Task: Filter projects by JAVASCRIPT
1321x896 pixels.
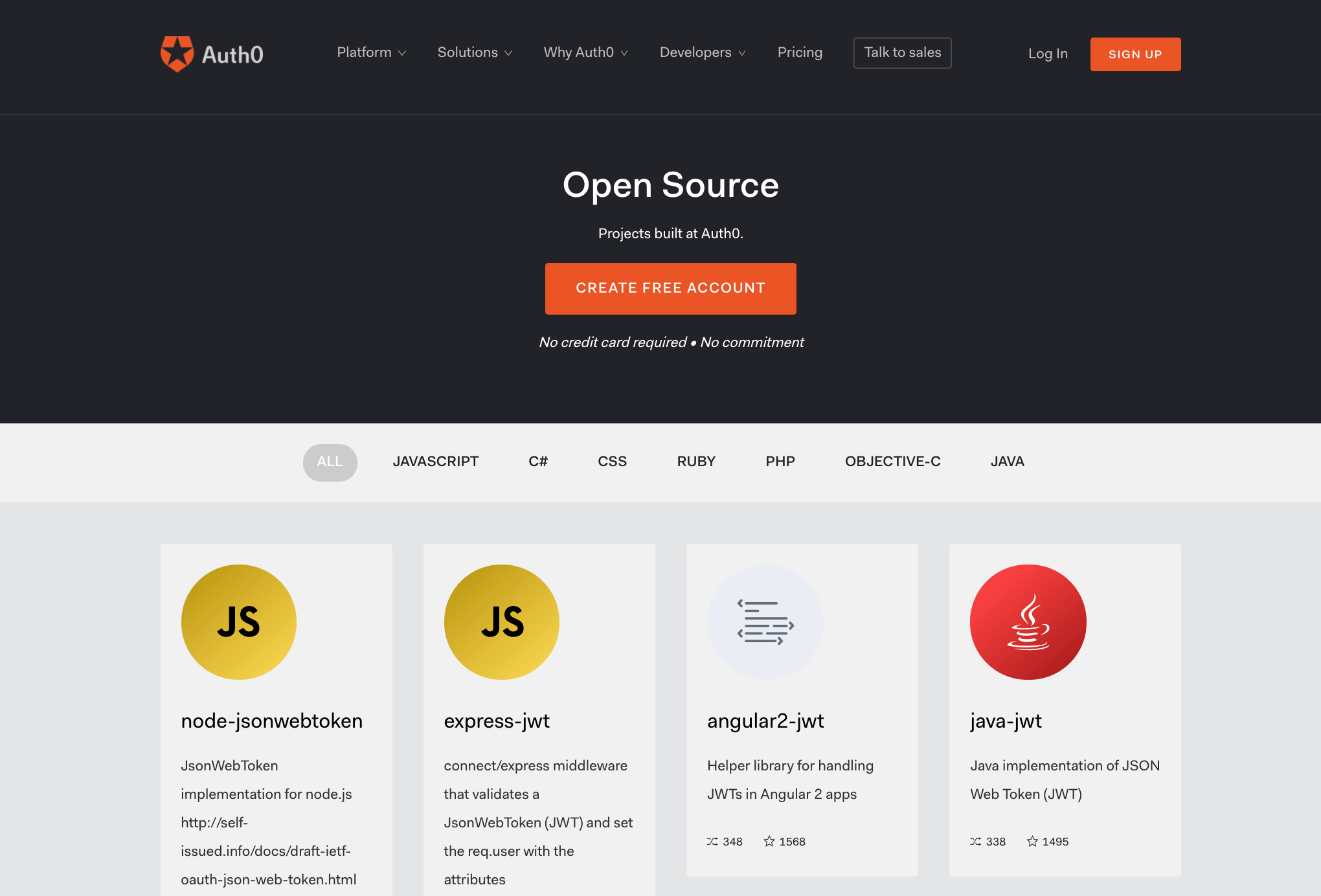Action: coord(436,462)
